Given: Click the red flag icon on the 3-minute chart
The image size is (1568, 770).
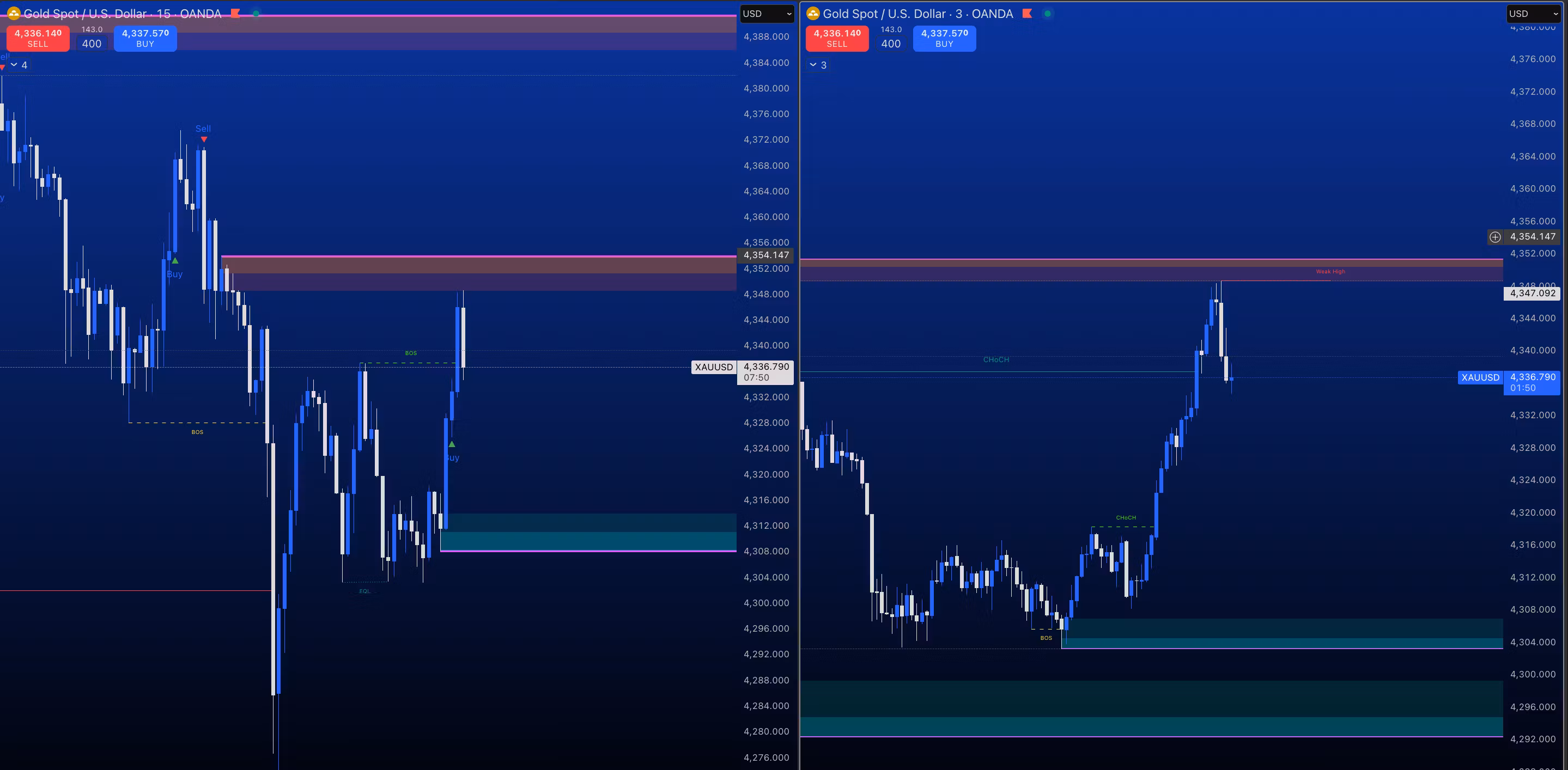Looking at the screenshot, I should 1028,14.
